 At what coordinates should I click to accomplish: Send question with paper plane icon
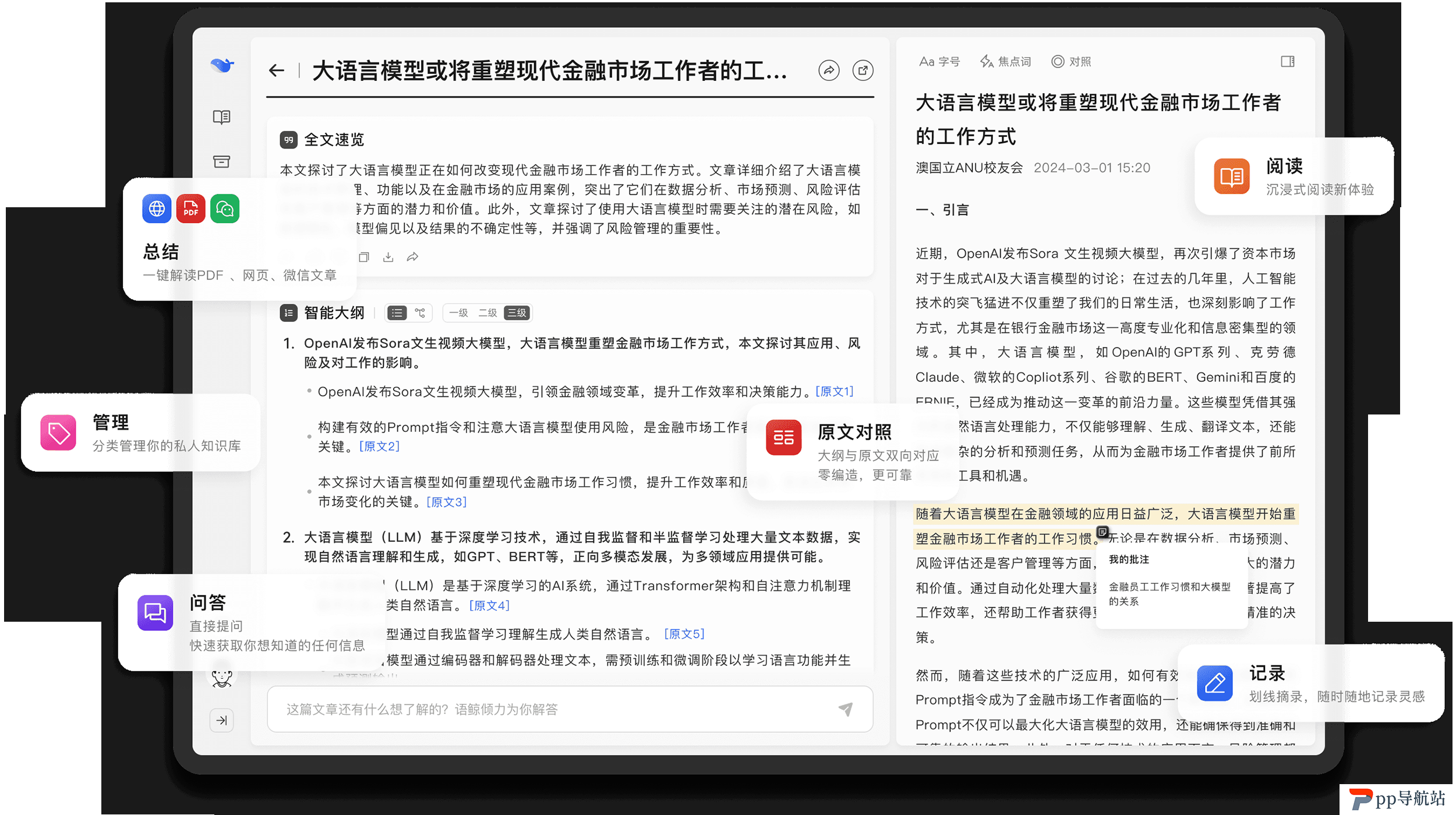click(846, 709)
